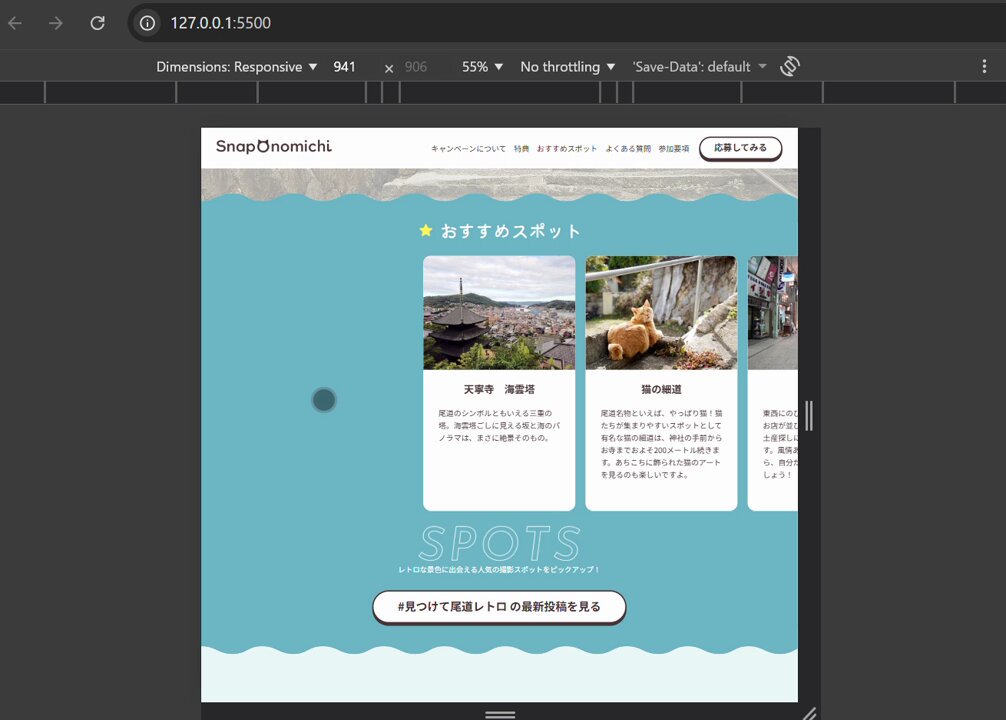Click the rotate device orientation icon
The image size is (1006, 720).
[x=789, y=66]
